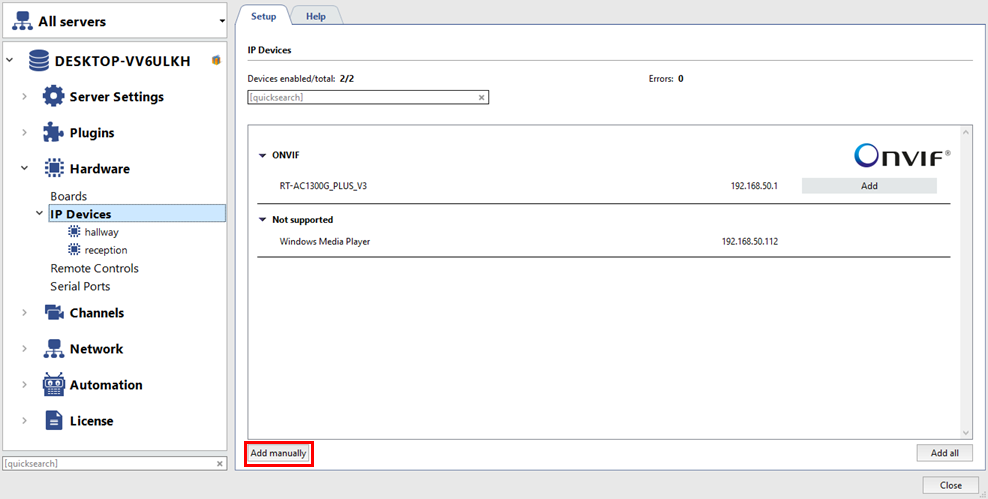Click the Add manually button

pos(278,453)
